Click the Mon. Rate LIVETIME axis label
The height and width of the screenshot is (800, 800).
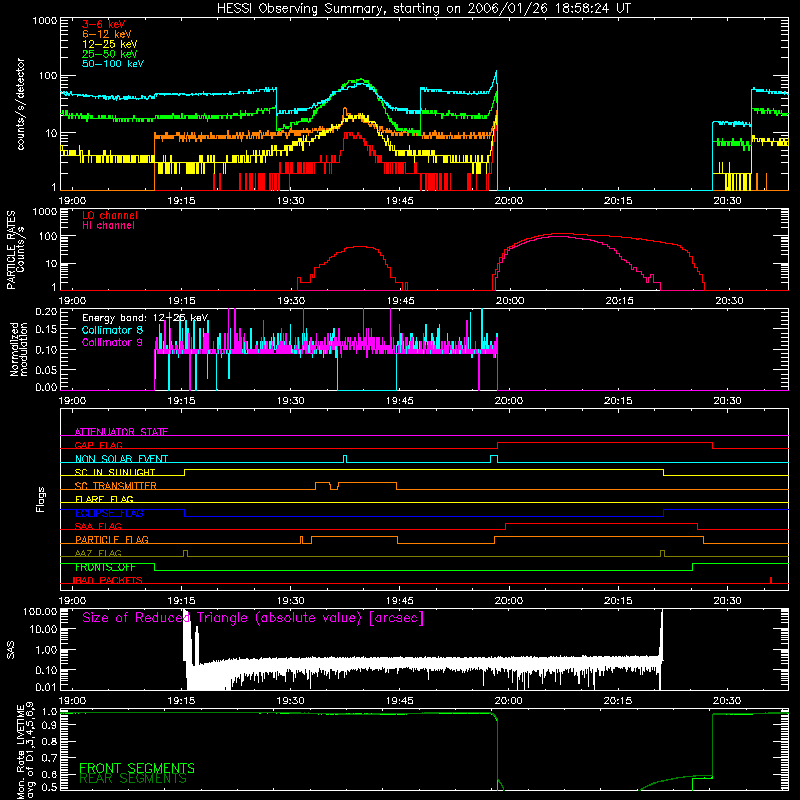coord(25,750)
